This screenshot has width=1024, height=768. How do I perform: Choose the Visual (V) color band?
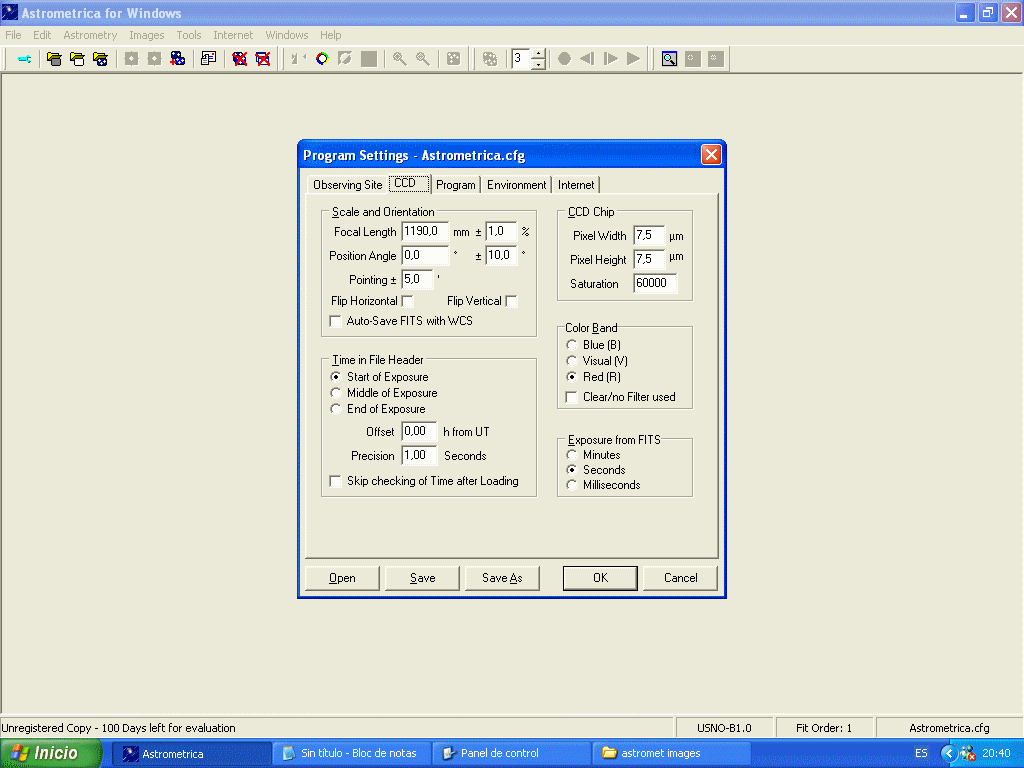571,360
